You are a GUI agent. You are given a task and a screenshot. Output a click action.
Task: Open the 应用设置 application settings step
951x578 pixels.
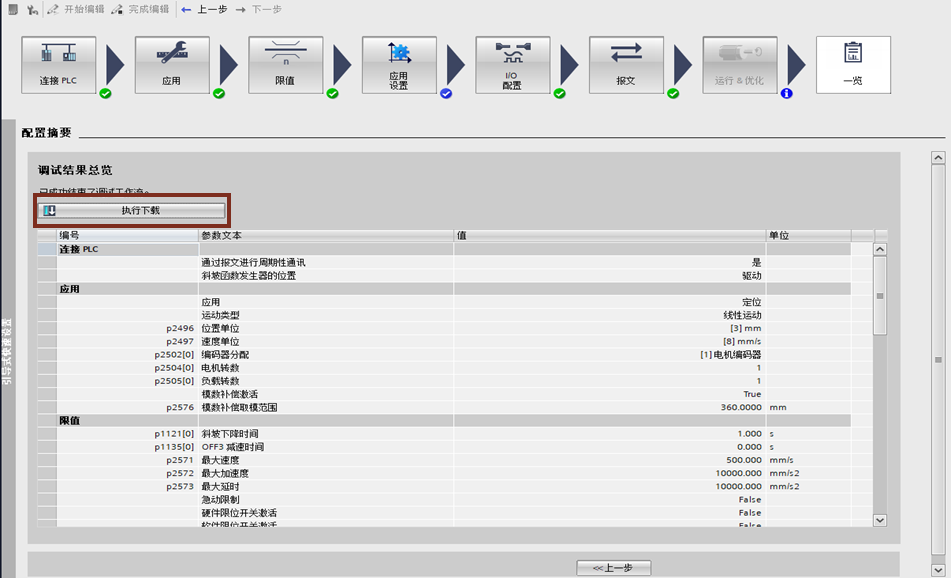coord(398,65)
